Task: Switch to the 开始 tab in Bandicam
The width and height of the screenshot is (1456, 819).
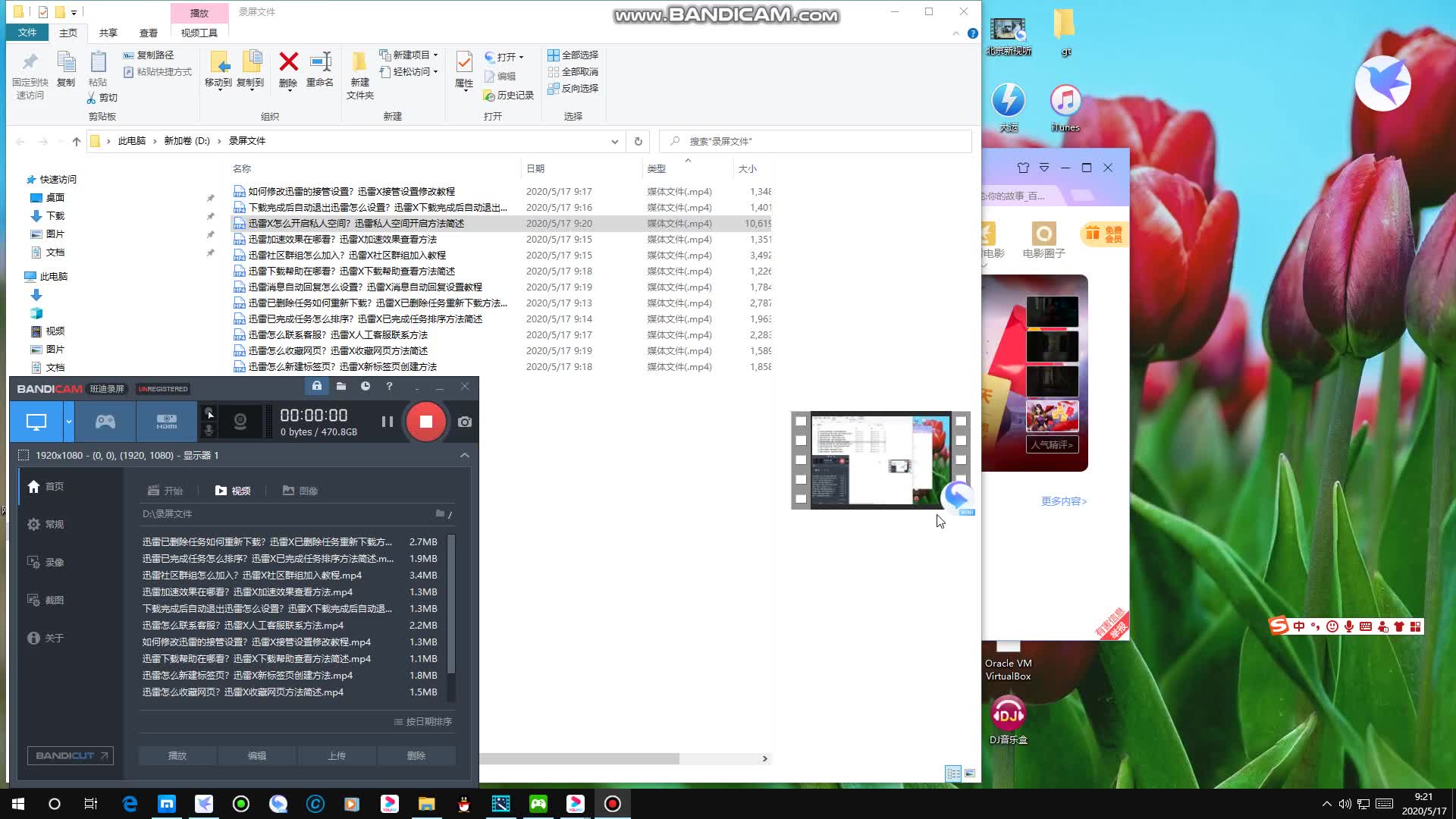Action: tap(165, 491)
